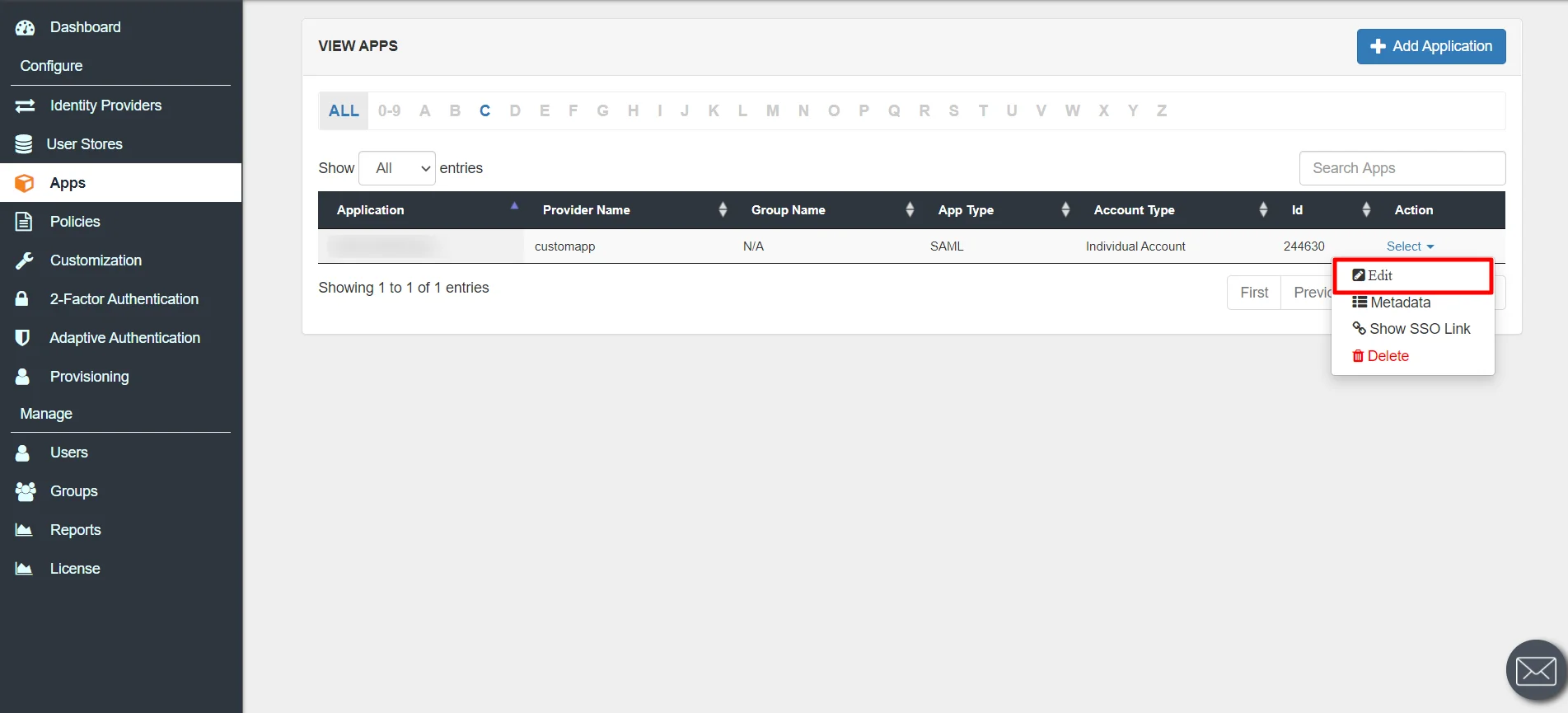Click the plus icon on Add Application

pyautogui.click(x=1378, y=46)
